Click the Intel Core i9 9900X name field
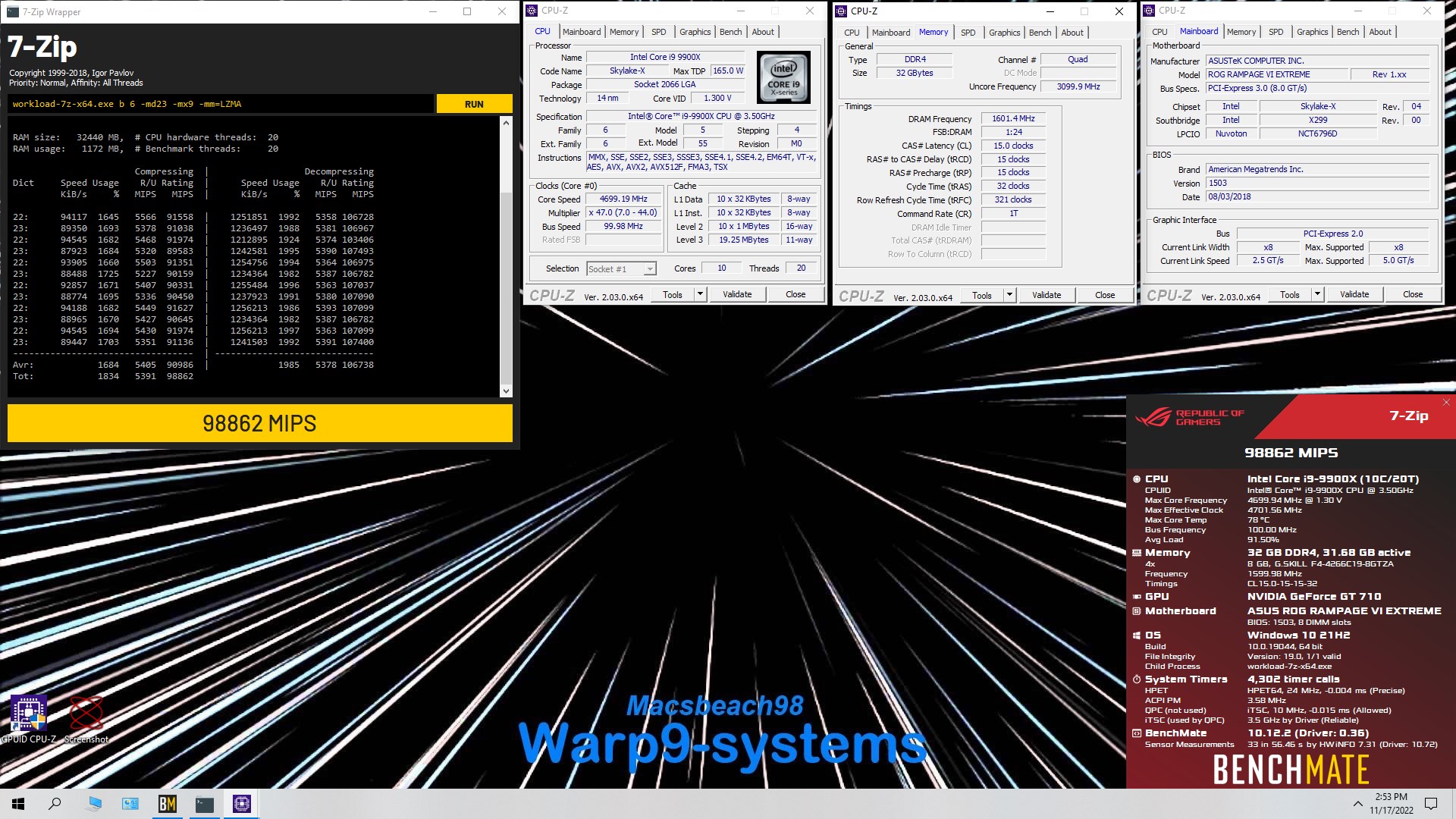Image resolution: width=1456 pixels, height=819 pixels. pos(665,57)
